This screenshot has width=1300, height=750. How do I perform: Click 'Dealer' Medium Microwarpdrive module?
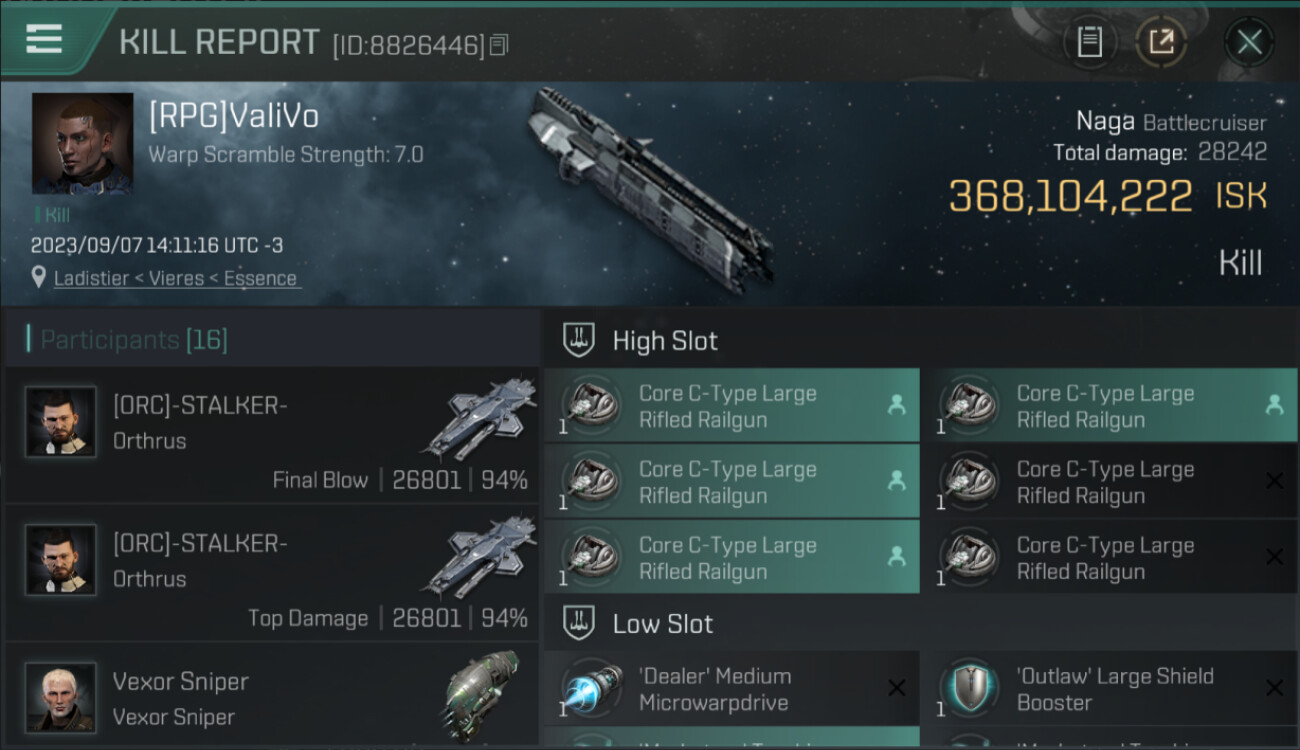pyautogui.click(x=732, y=689)
